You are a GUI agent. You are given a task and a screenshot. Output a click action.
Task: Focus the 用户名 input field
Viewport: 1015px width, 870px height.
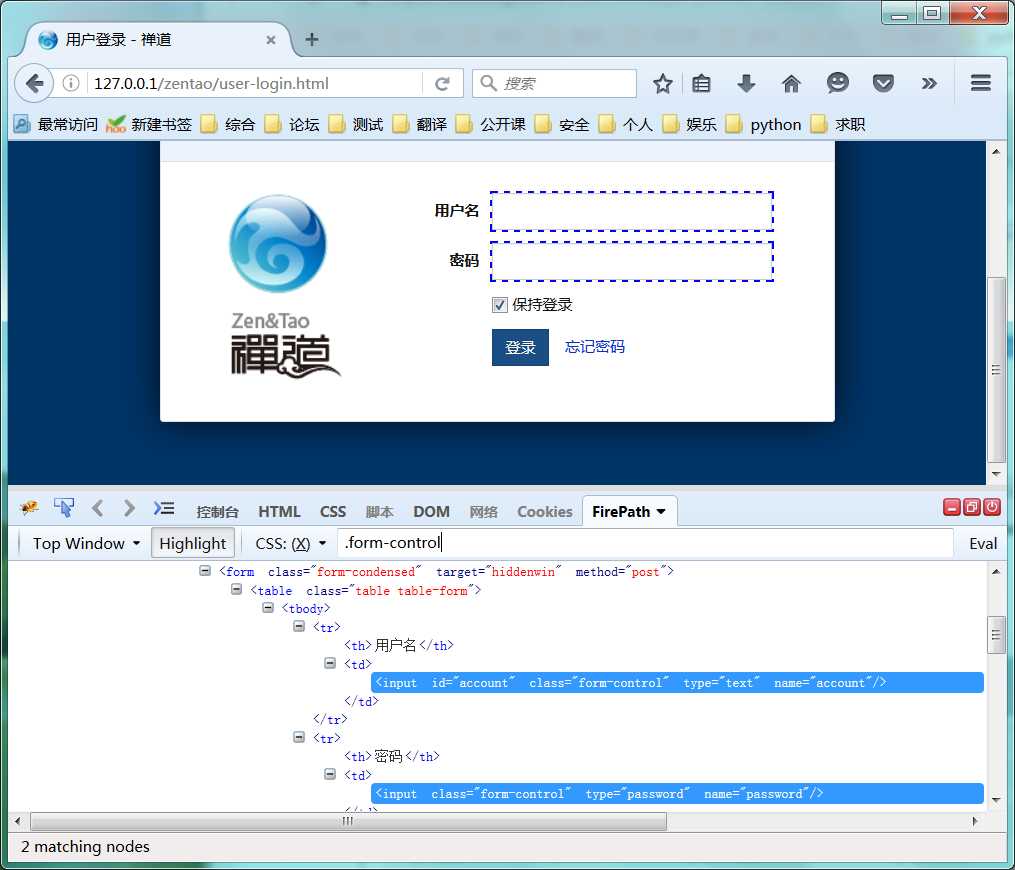tap(632, 212)
